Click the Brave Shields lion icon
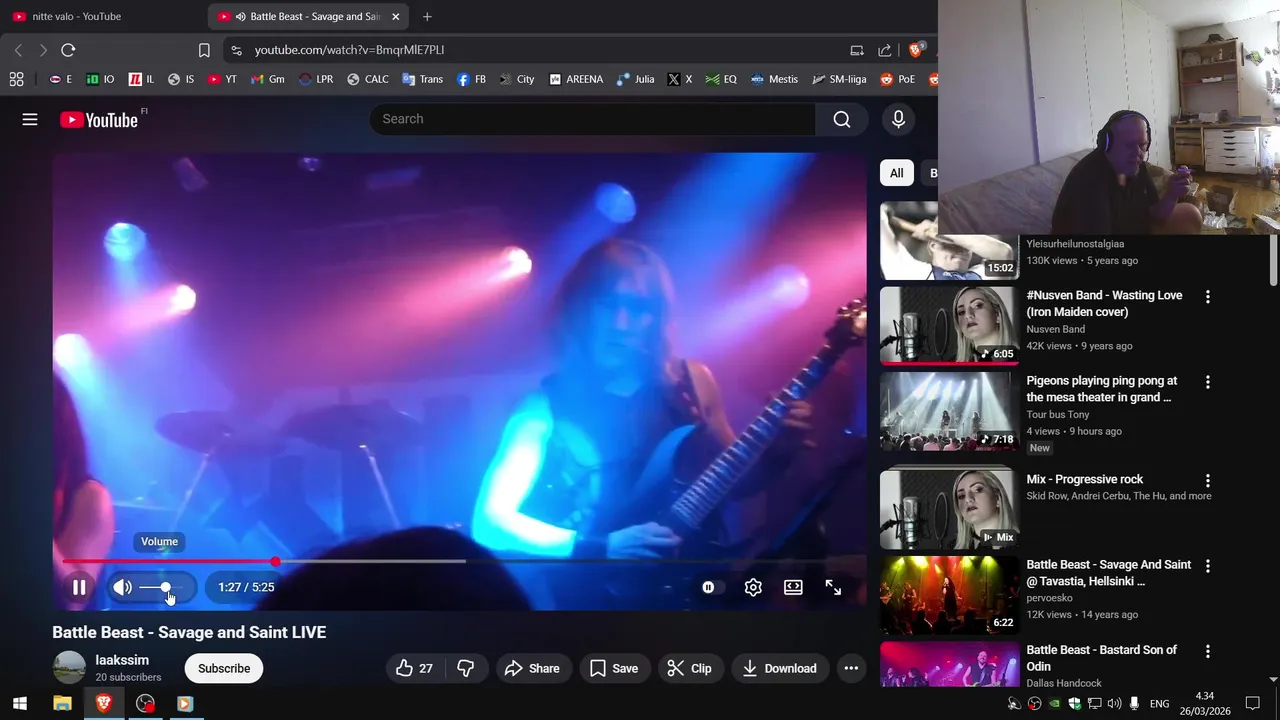The width and height of the screenshot is (1280, 720). (916, 50)
